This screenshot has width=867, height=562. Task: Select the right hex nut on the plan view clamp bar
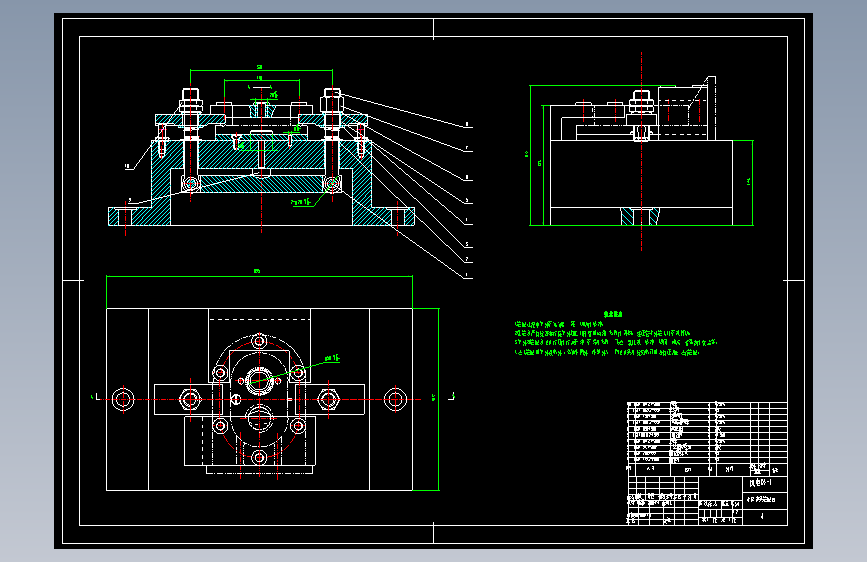328,399
